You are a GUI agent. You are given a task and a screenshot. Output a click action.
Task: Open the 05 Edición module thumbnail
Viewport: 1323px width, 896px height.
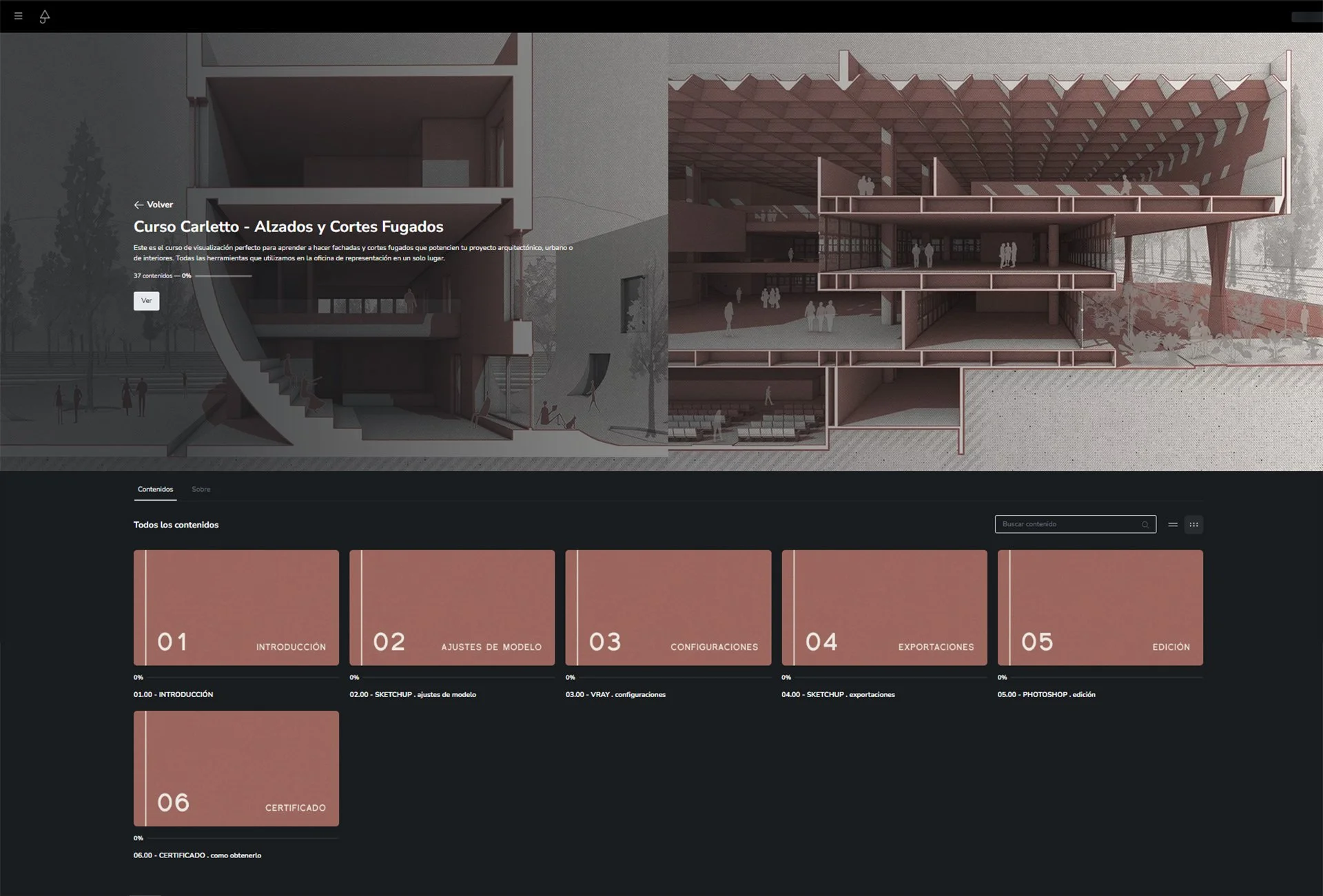(1100, 607)
